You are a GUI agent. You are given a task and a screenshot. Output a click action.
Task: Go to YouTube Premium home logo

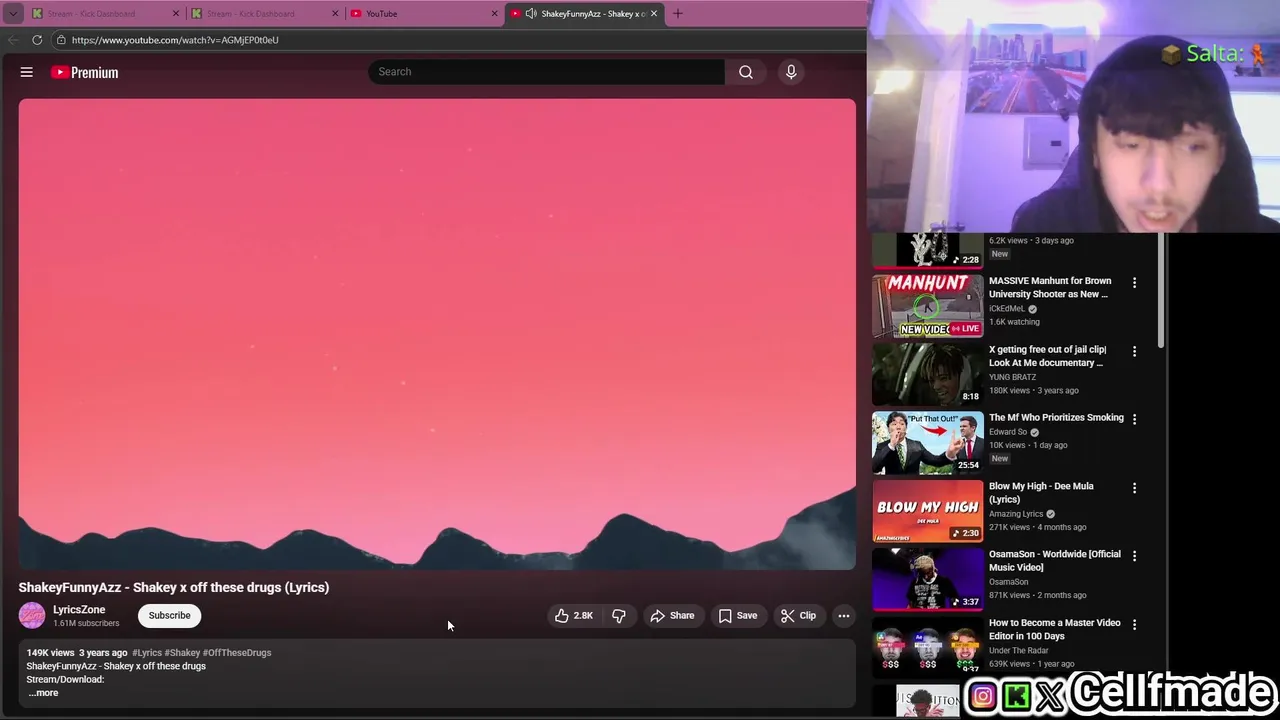point(85,72)
